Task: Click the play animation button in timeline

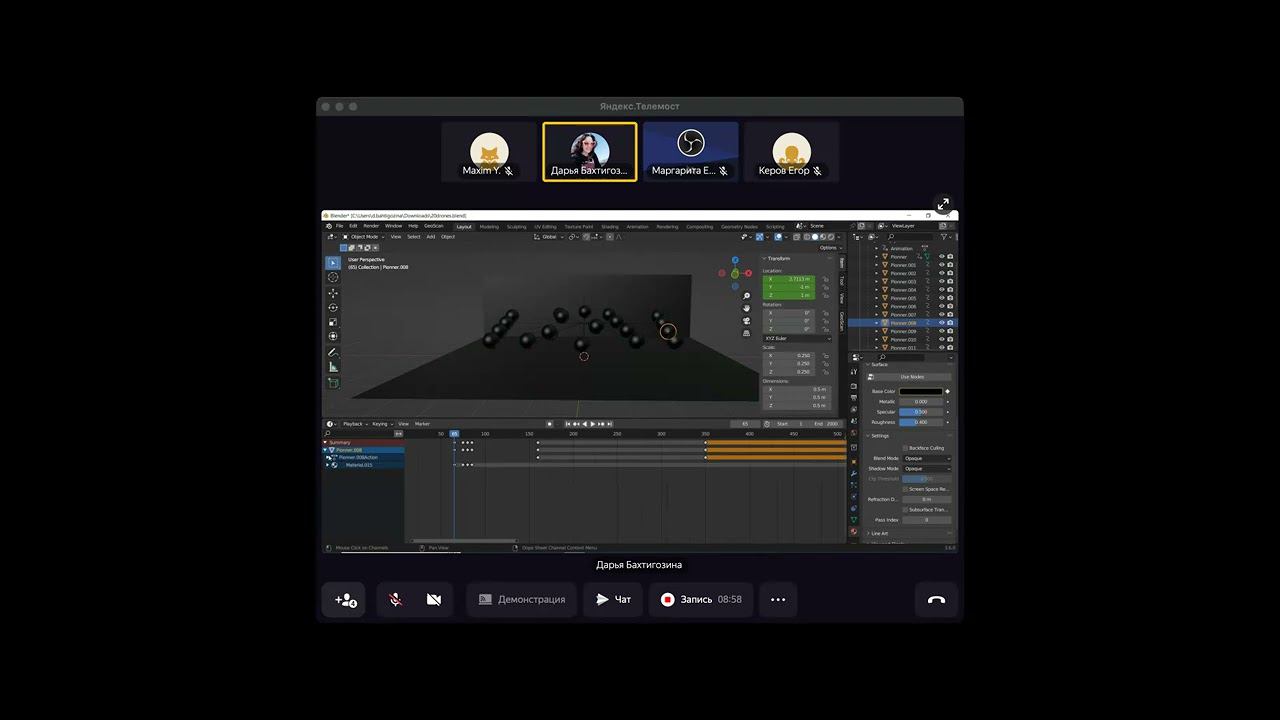Action: pyautogui.click(x=592, y=424)
